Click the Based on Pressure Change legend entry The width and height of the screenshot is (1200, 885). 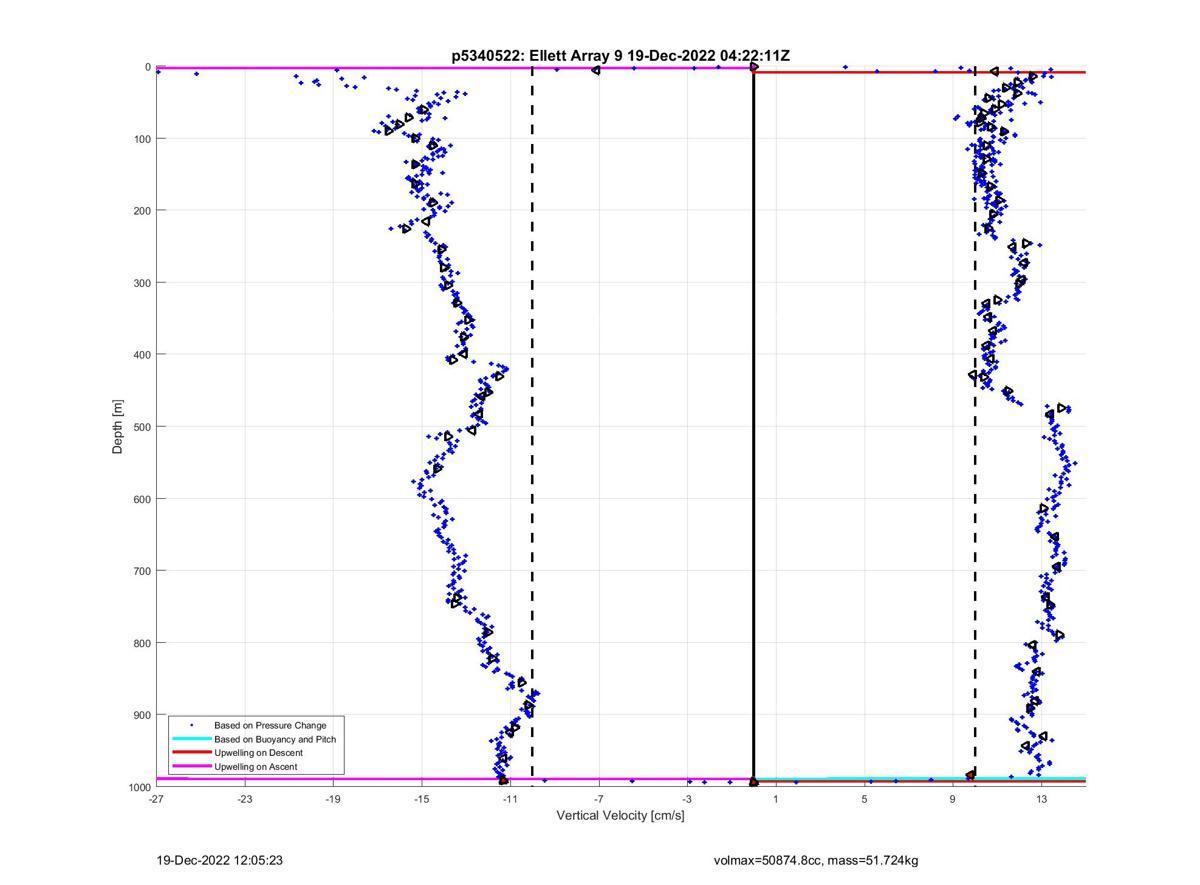[270, 725]
